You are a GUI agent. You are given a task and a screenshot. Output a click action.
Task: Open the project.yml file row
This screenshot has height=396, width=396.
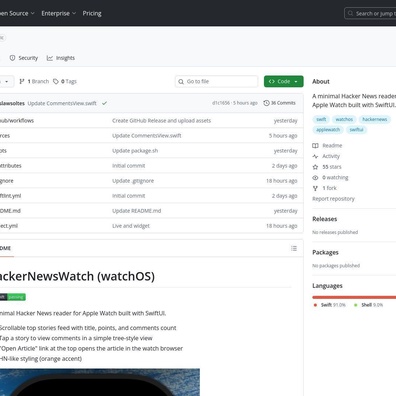(152, 226)
